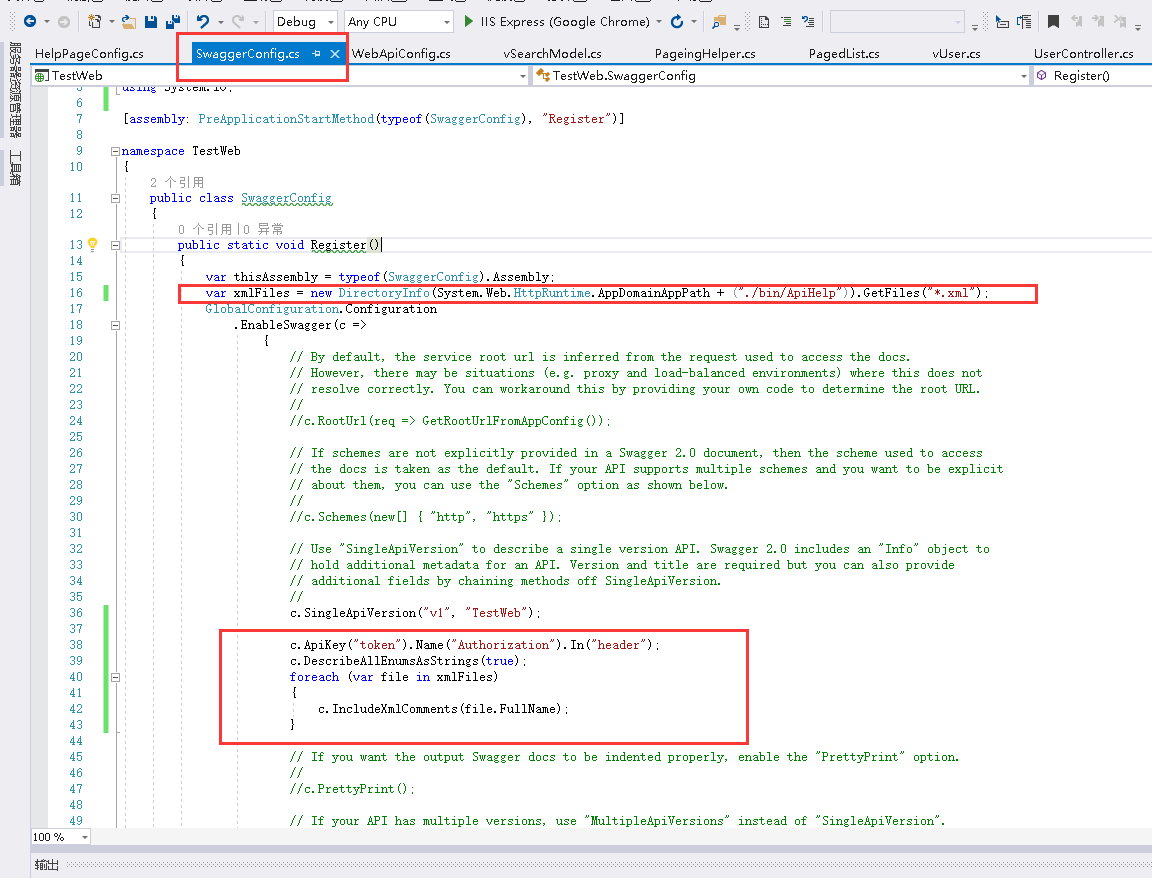Click the lightbulb quick actions icon

pyautogui.click(x=93, y=245)
